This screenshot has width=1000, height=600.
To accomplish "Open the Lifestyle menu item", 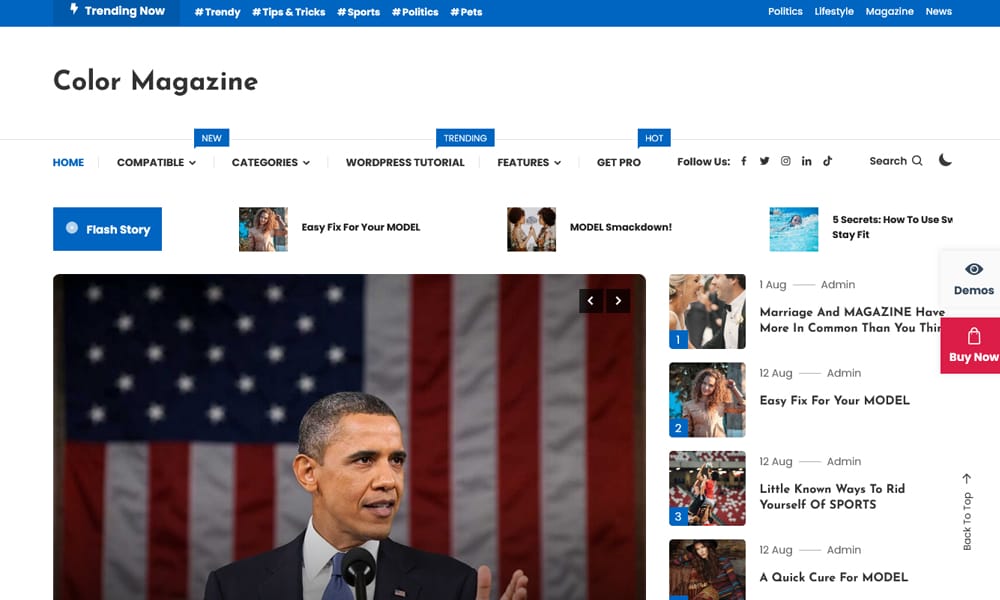I will 834,11.
